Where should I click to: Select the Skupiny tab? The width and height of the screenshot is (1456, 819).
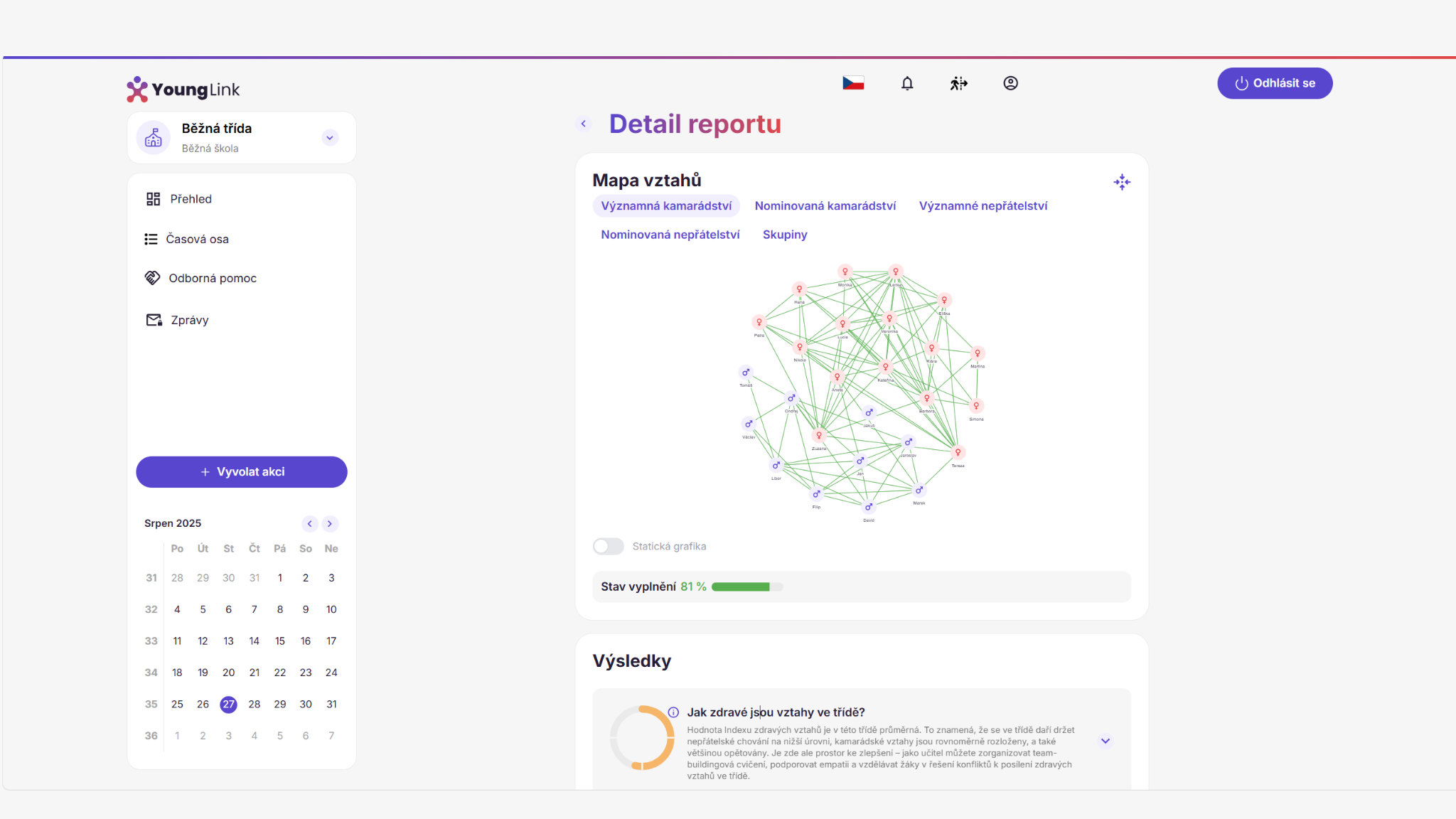pyautogui.click(x=785, y=235)
